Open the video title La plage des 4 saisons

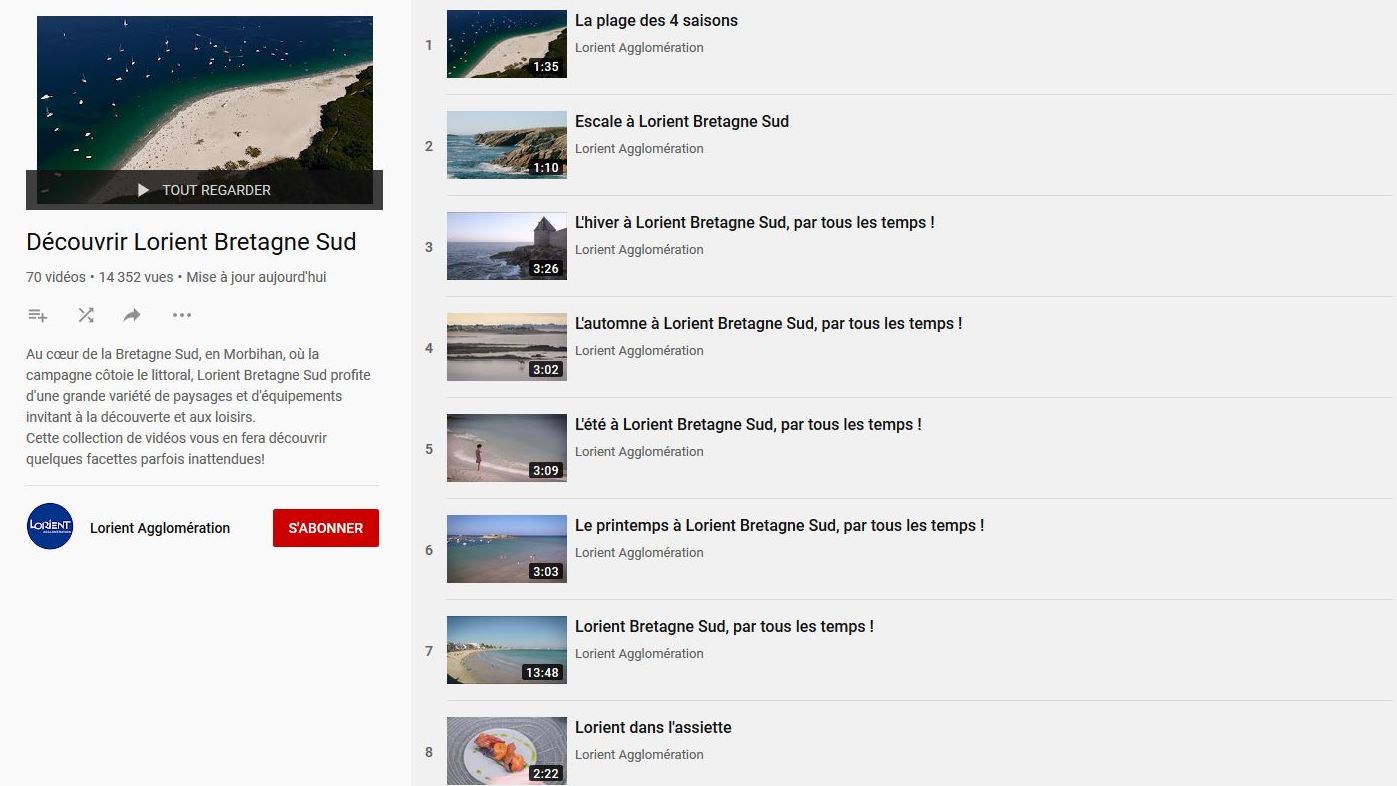point(656,20)
